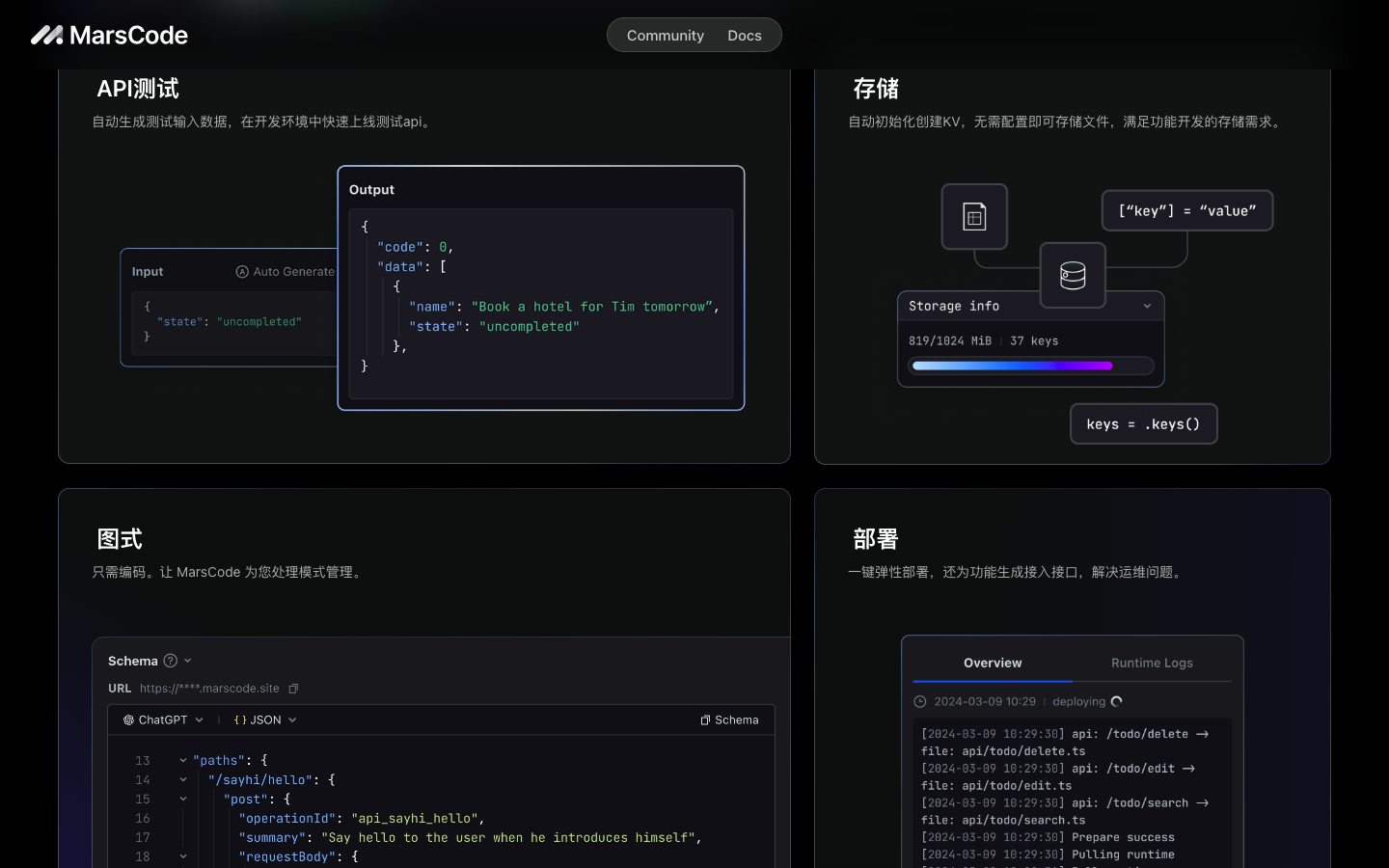The image size is (1389, 868).
Task: Copy the marscode.site URL via its copy icon
Action: point(293,689)
